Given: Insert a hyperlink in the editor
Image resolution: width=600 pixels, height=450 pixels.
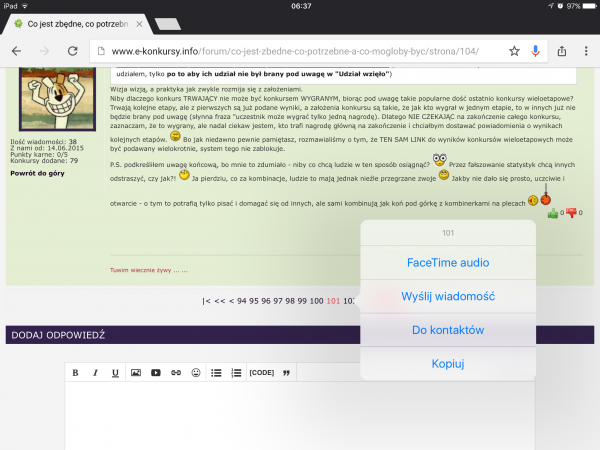Looking at the screenshot, I should coord(176,373).
